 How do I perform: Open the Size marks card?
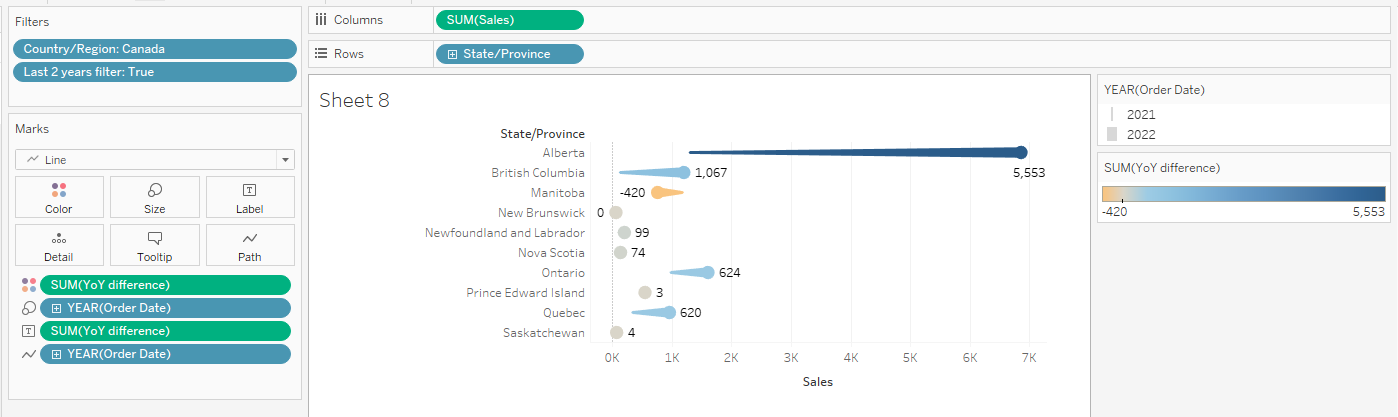coord(154,197)
